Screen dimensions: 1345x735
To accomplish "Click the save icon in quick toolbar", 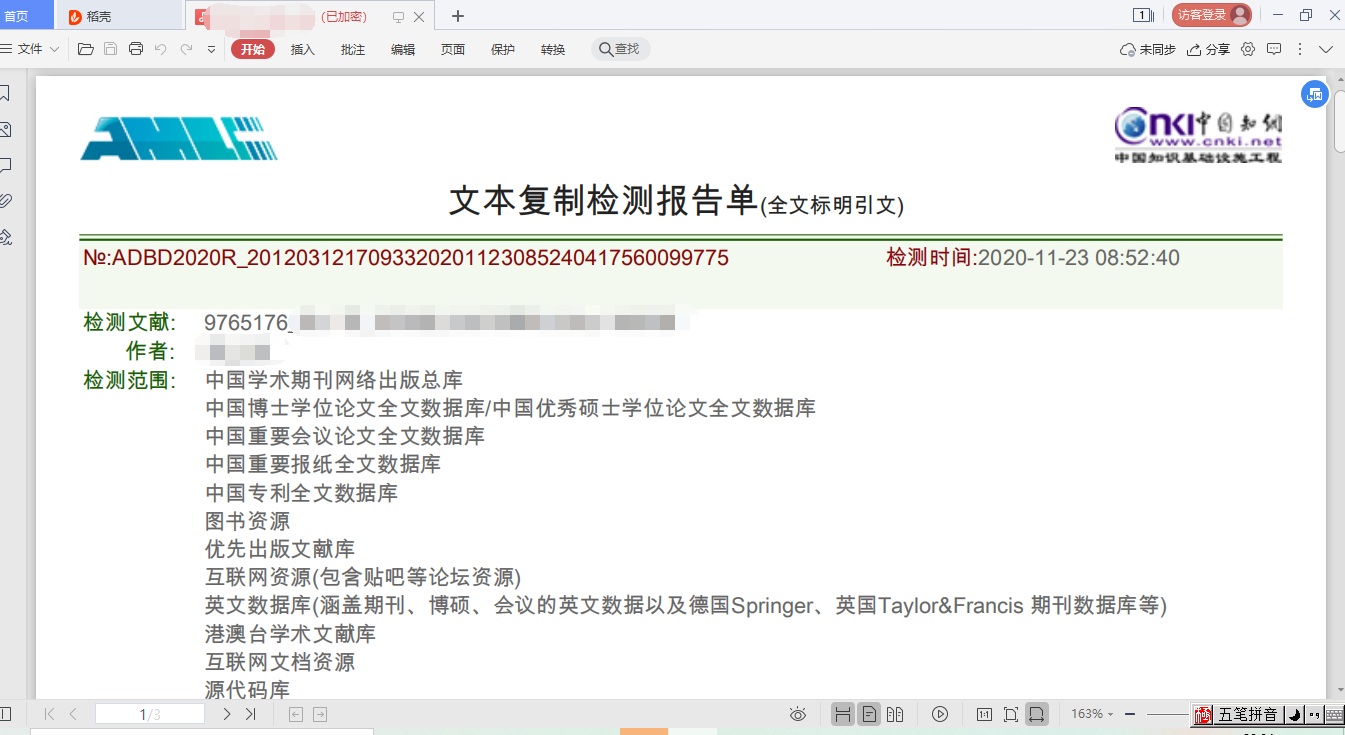I will pyautogui.click(x=111, y=49).
